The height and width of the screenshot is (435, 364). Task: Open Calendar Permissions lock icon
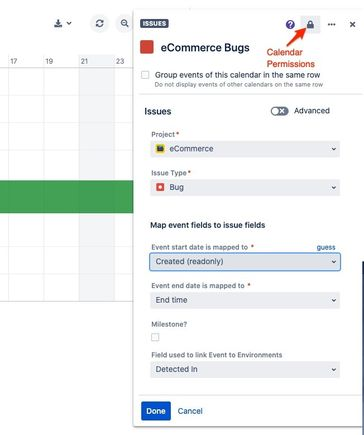click(310, 24)
